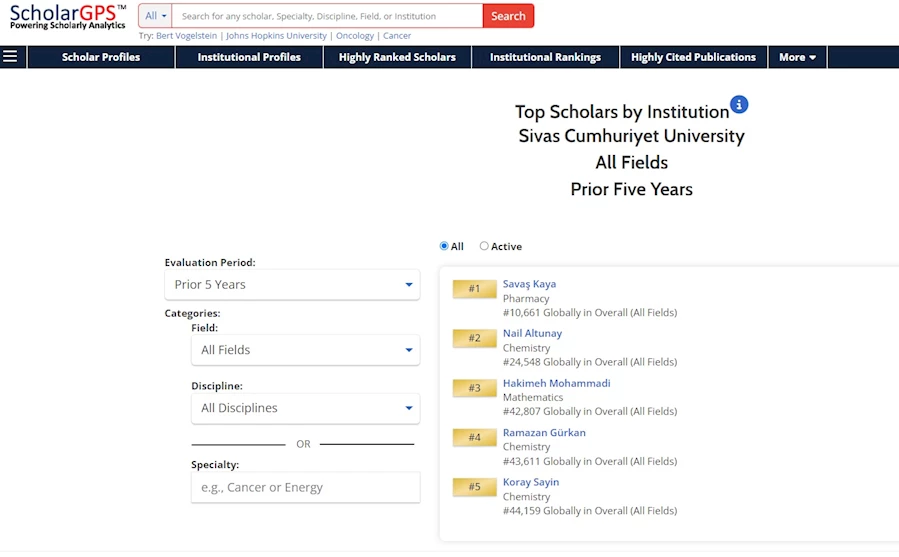Viewport: 899px width, 557px height.
Task: Select the All radio button
Action: pos(444,246)
